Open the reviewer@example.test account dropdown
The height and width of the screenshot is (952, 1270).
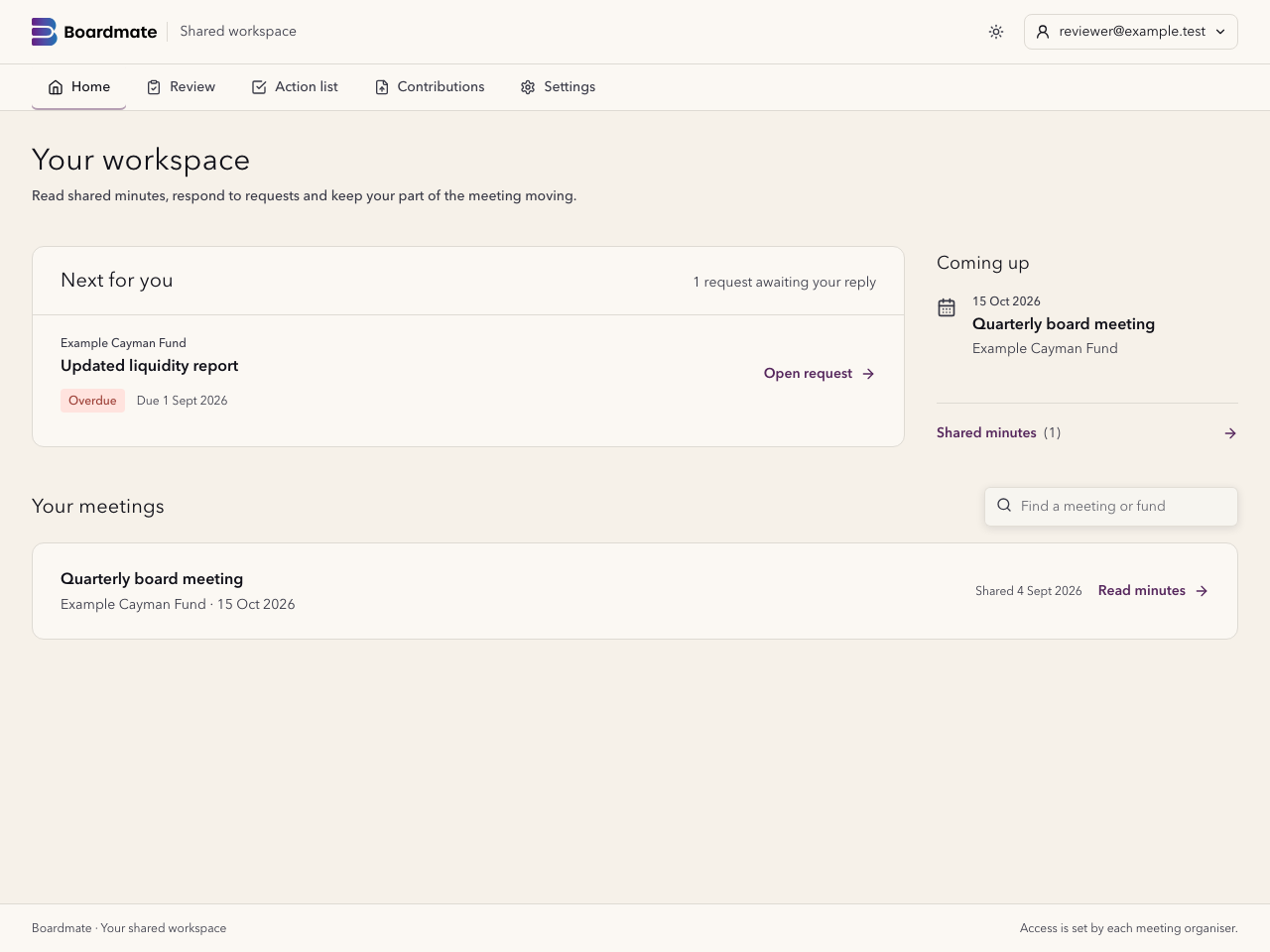pyautogui.click(x=1131, y=32)
